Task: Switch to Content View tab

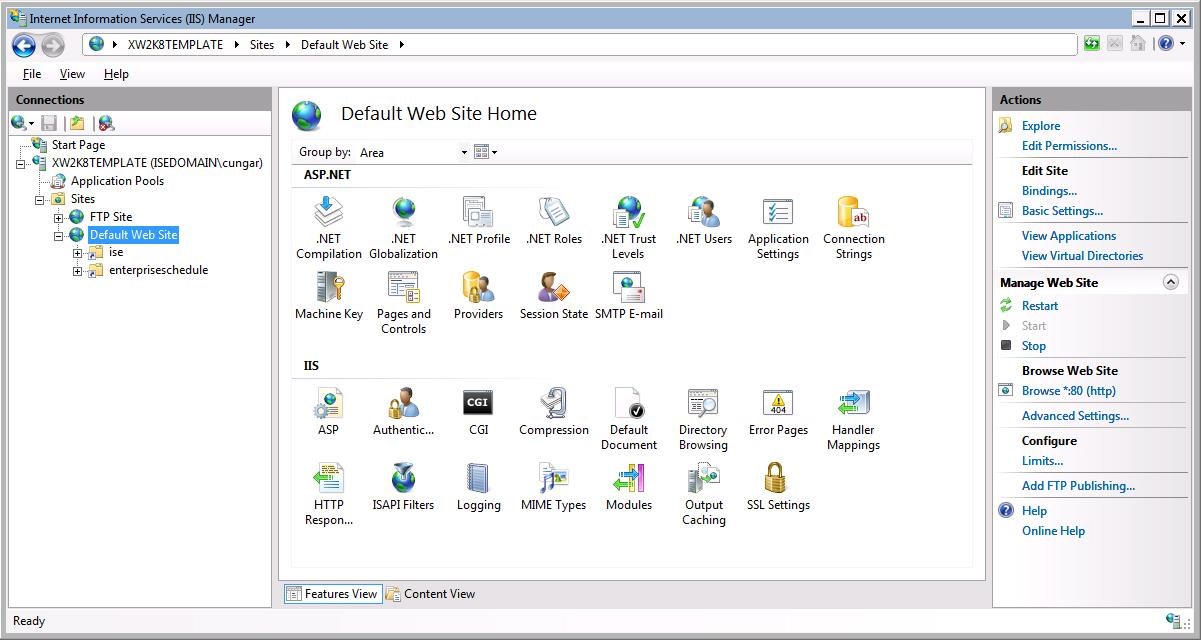Action: point(430,594)
